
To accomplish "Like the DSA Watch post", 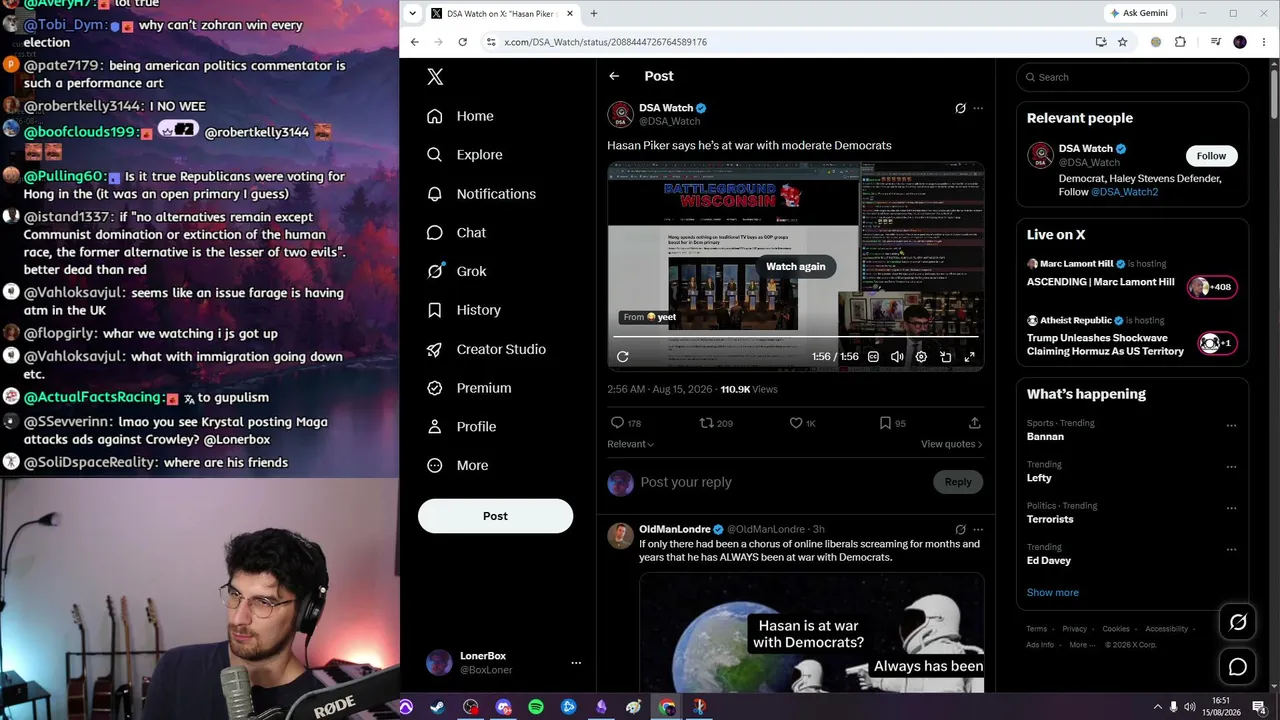I will tap(796, 423).
